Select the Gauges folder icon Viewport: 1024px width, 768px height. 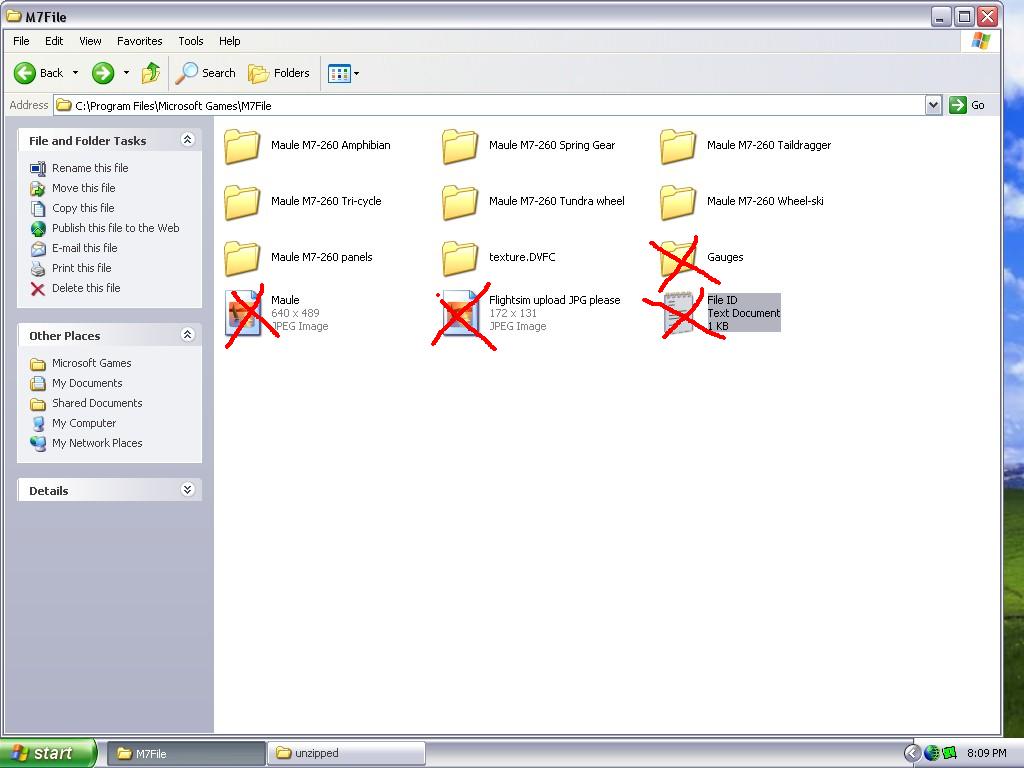[678, 259]
